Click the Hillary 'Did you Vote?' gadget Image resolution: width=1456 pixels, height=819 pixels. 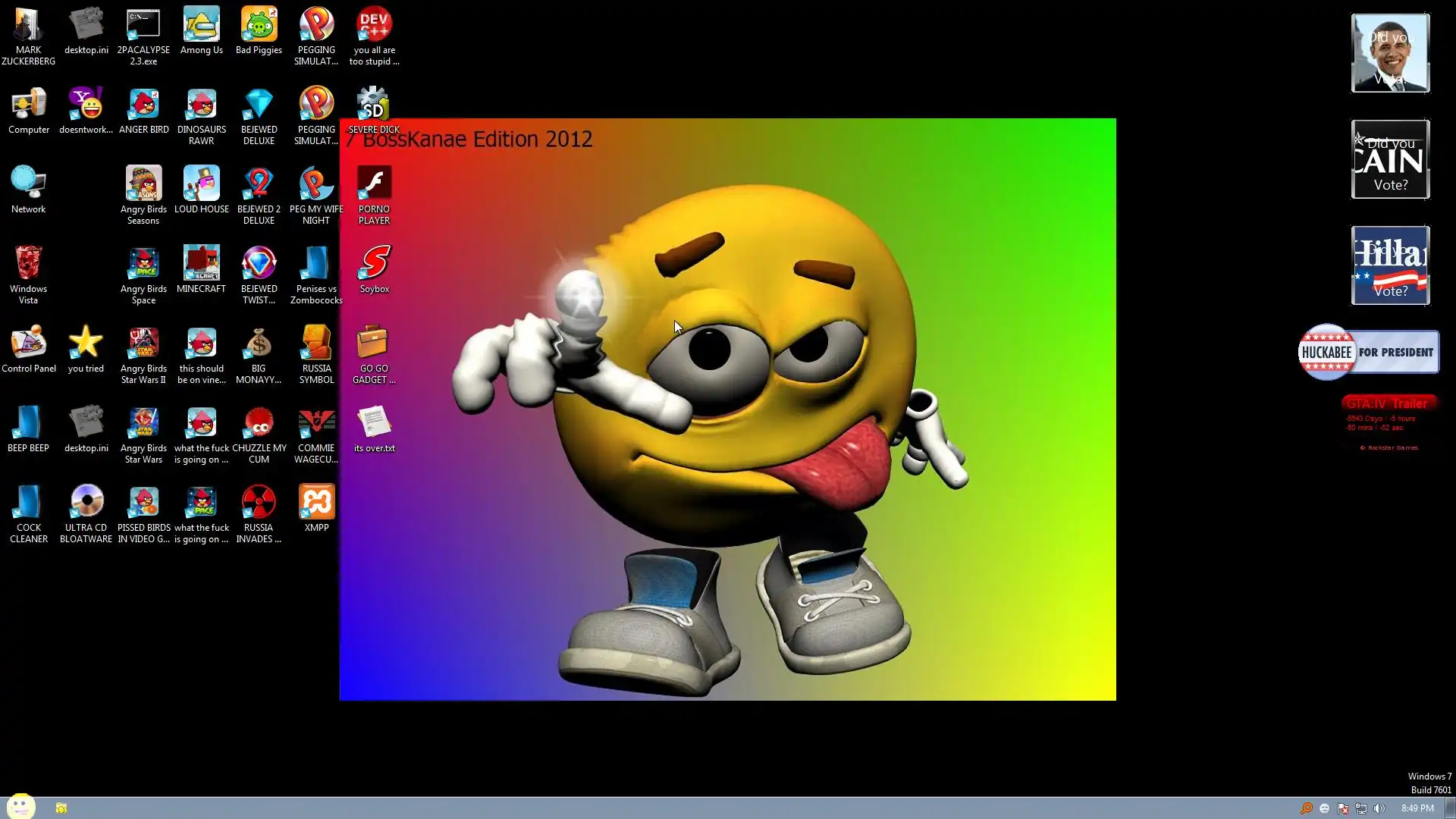coord(1390,265)
